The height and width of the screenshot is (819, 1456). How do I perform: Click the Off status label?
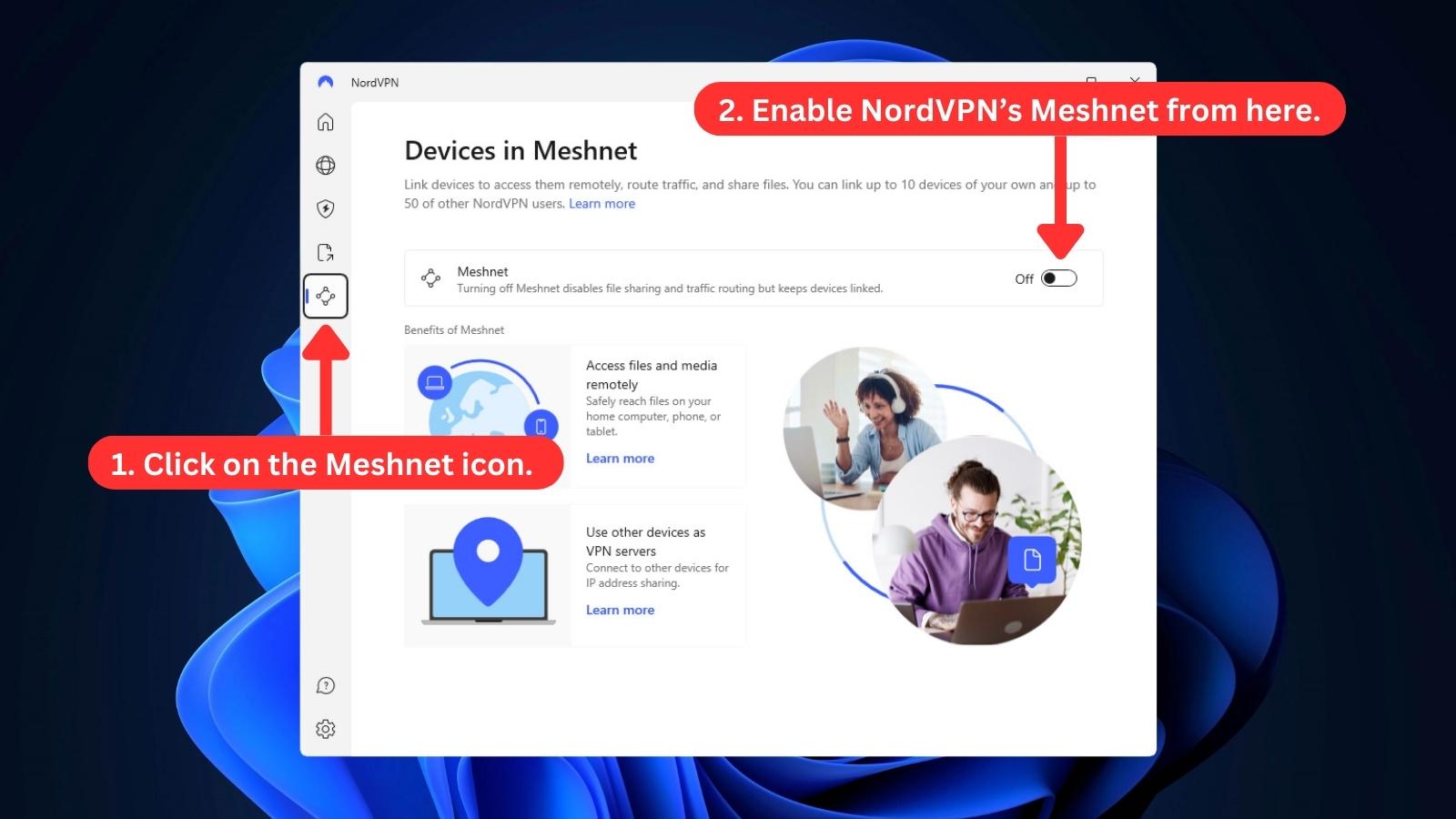point(1024,279)
